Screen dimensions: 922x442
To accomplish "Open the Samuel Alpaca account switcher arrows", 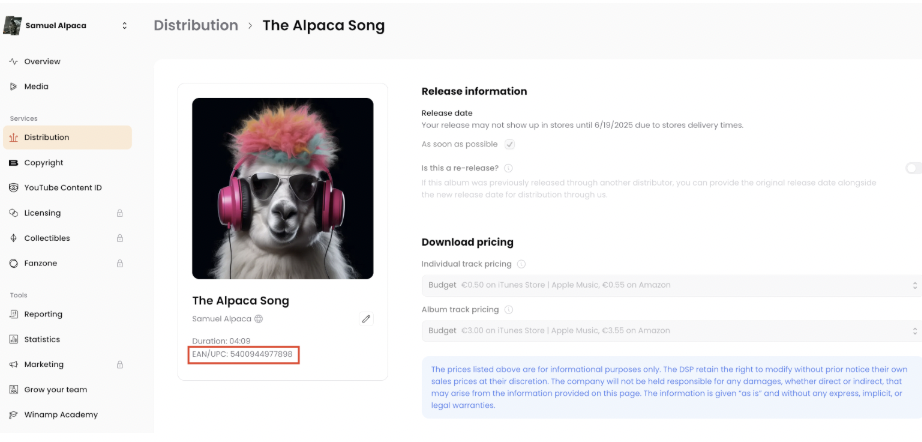I will click(x=124, y=26).
